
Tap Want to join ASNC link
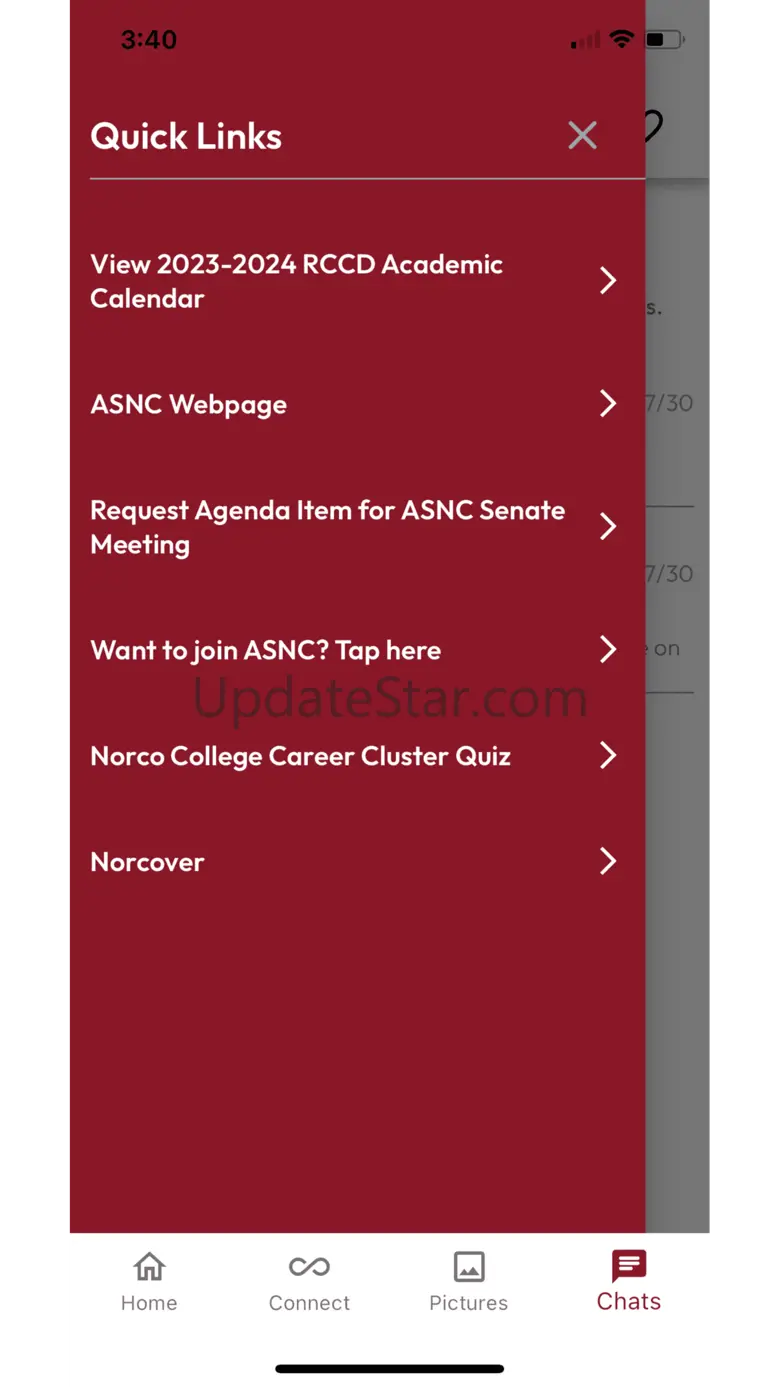tap(265, 650)
